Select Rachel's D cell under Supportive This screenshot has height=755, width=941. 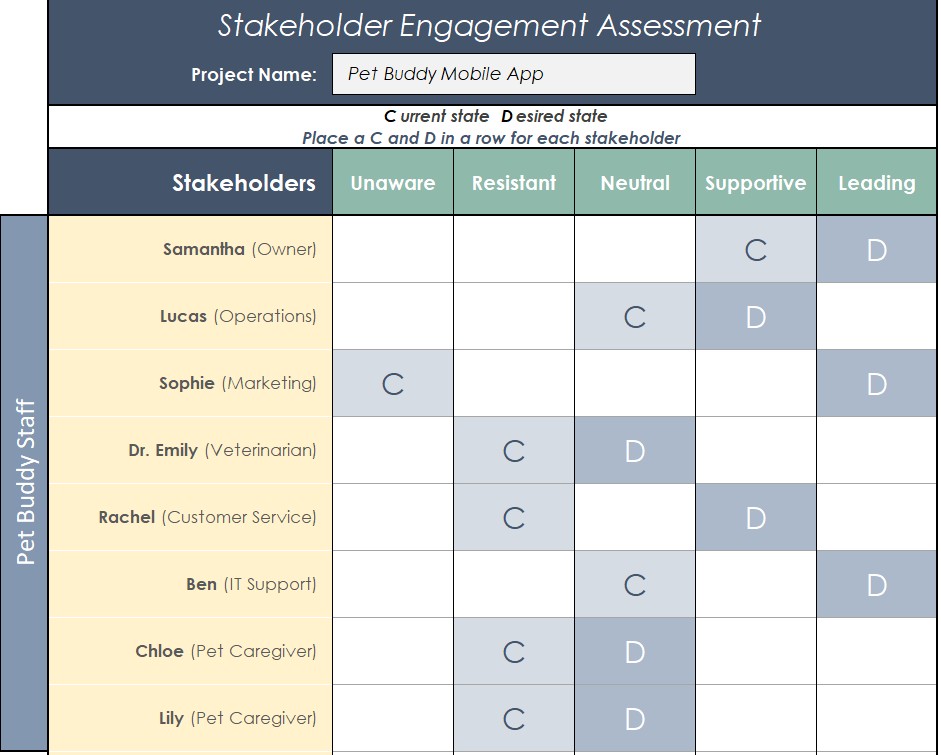[756, 517]
